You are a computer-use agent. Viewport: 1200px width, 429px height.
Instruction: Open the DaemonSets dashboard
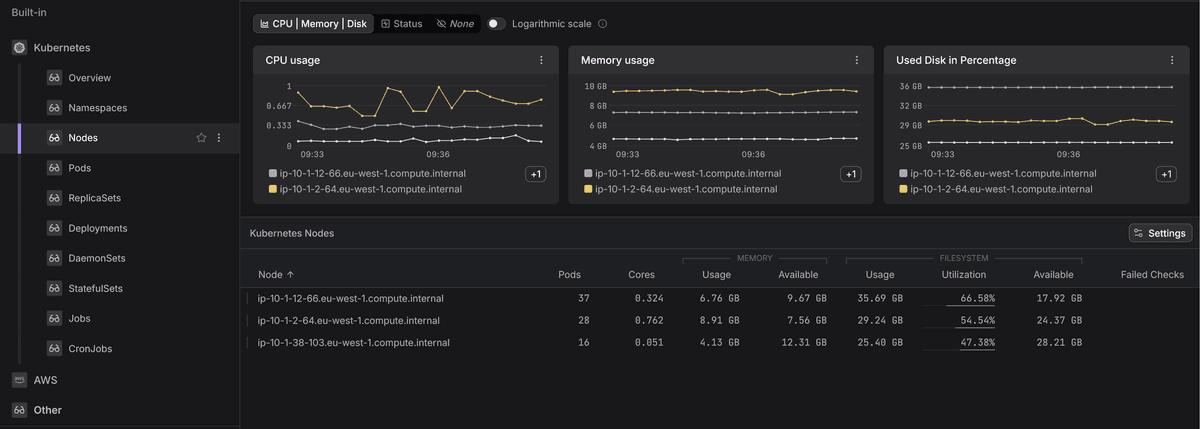[x=97, y=258]
